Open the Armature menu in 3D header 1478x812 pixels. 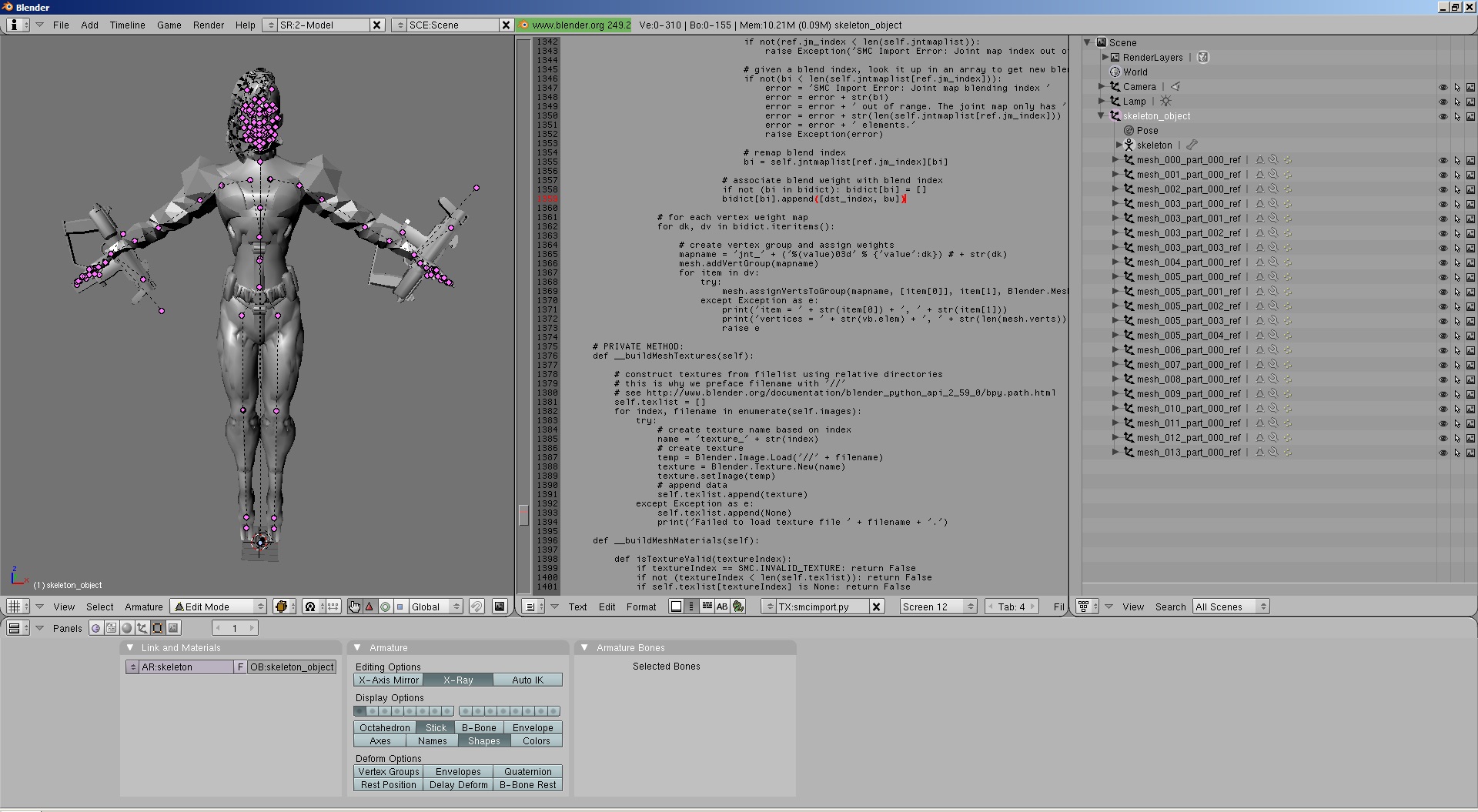click(x=144, y=606)
